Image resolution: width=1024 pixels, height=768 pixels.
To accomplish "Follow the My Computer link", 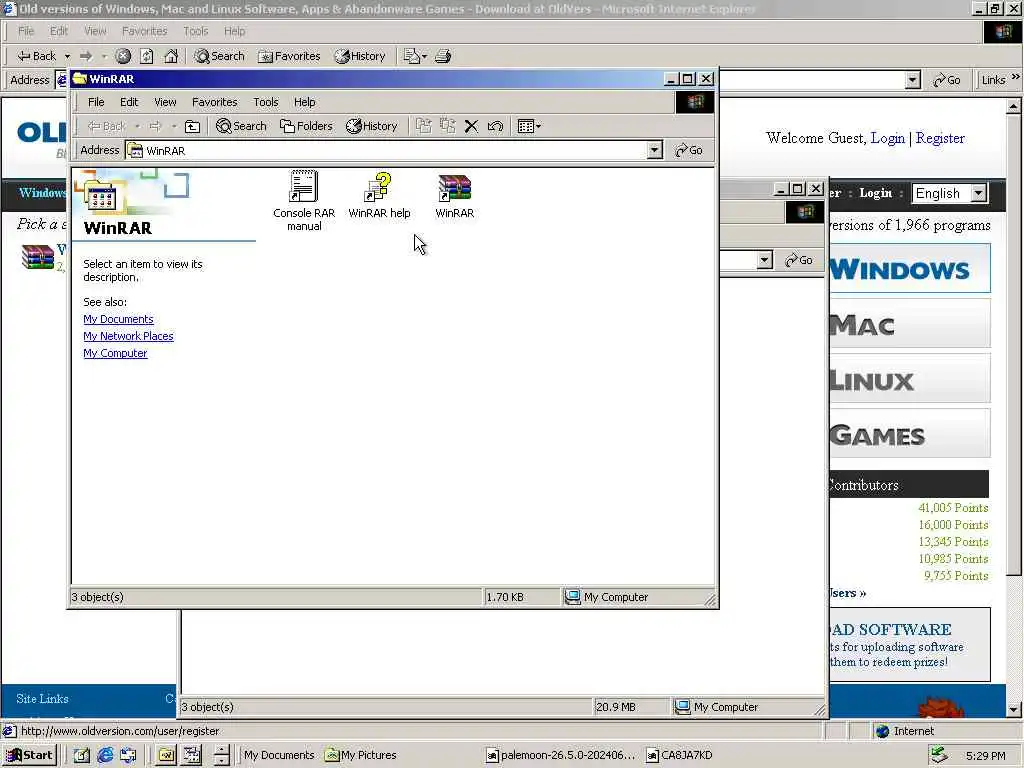I will pyautogui.click(x=115, y=353).
